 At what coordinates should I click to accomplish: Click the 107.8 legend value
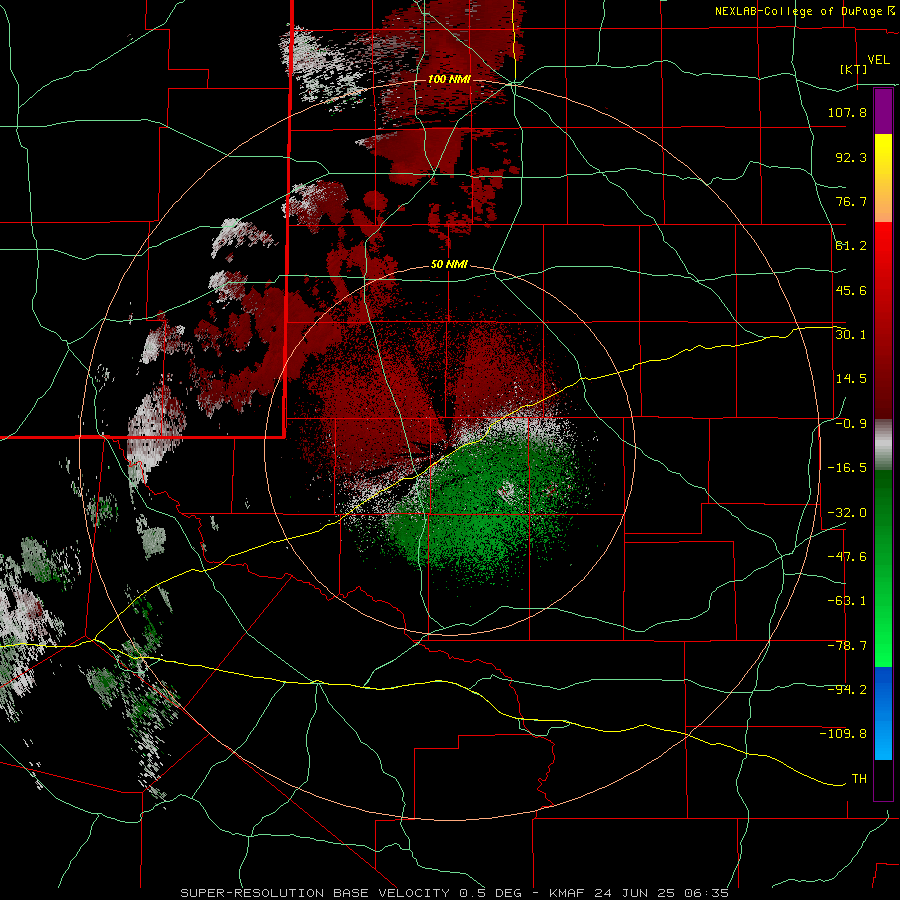(x=847, y=112)
